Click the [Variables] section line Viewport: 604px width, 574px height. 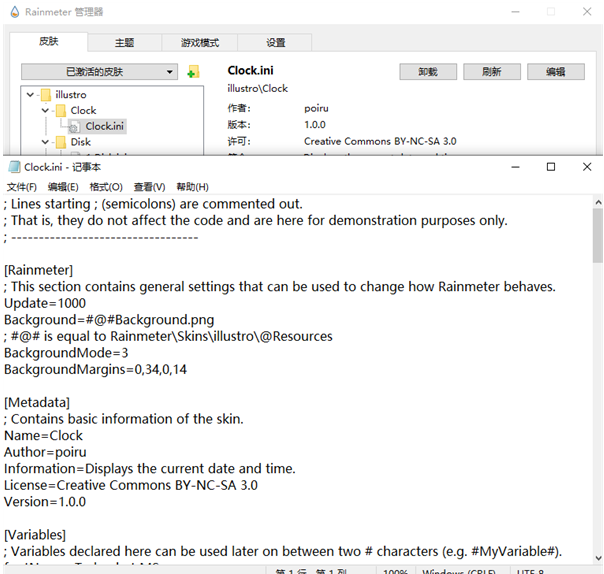(35, 535)
